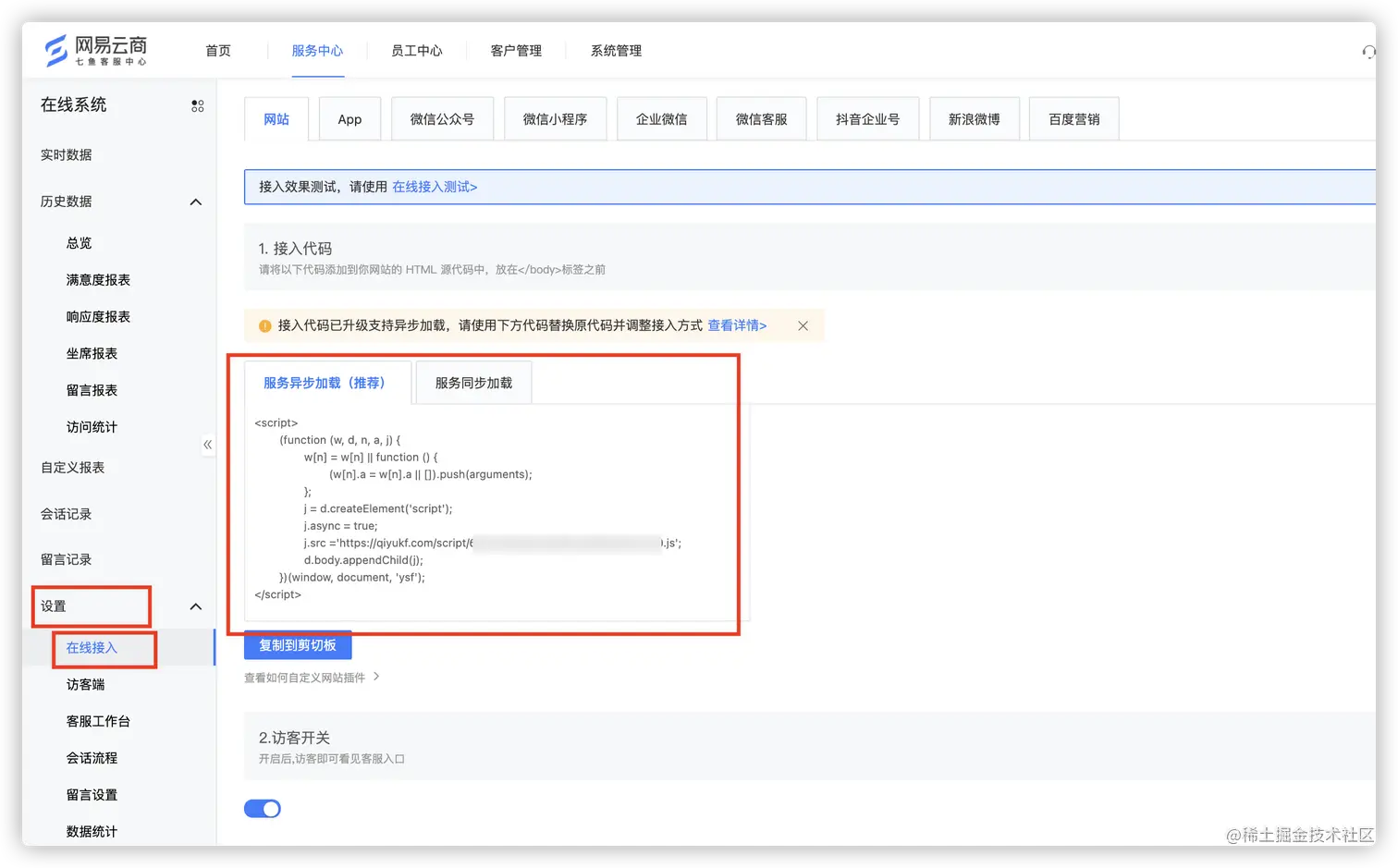Open the headset support icon
Screen dimensions: 1398x868
(x=1368, y=52)
